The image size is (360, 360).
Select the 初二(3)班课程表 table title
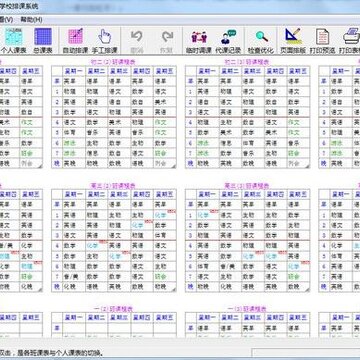click(247, 62)
